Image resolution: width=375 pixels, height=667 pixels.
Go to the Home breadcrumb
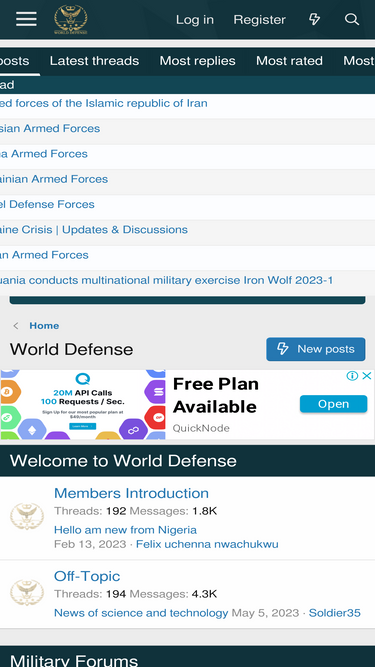coord(44,326)
